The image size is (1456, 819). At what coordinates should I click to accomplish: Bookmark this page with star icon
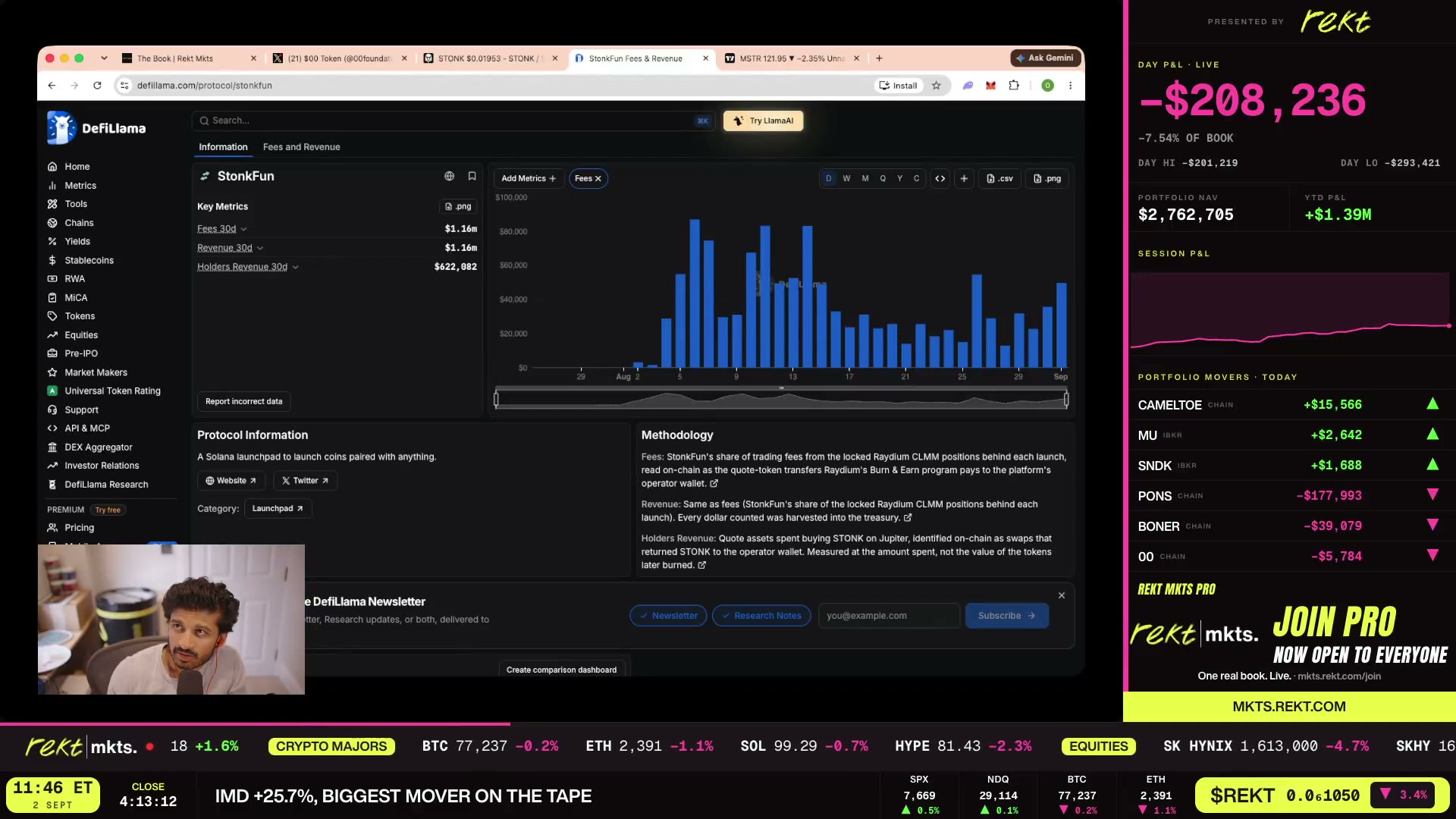click(x=937, y=86)
